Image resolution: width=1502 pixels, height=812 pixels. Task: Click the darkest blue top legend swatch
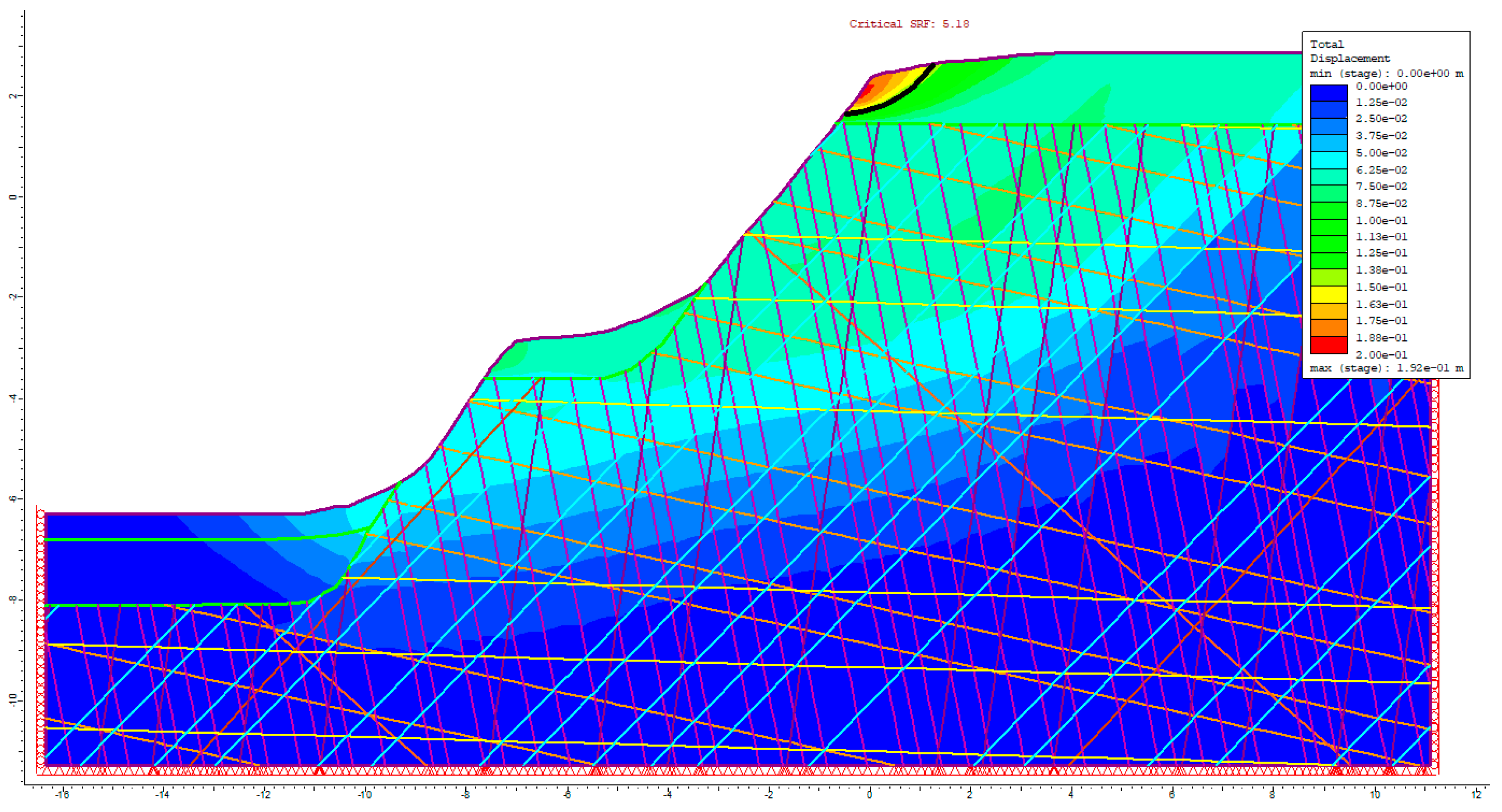coord(1328,93)
